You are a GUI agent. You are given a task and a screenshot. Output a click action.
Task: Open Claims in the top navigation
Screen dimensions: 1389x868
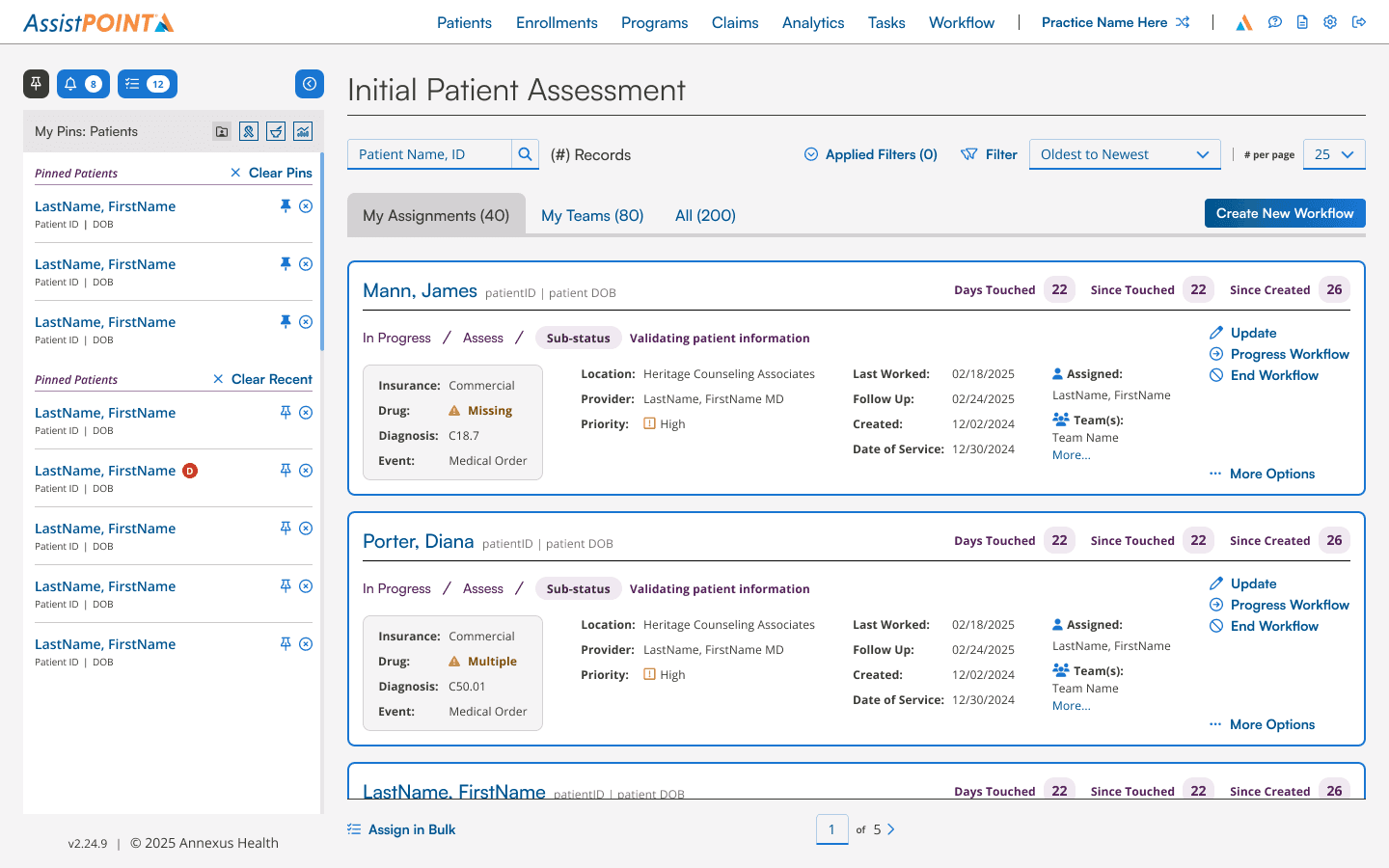(x=735, y=22)
